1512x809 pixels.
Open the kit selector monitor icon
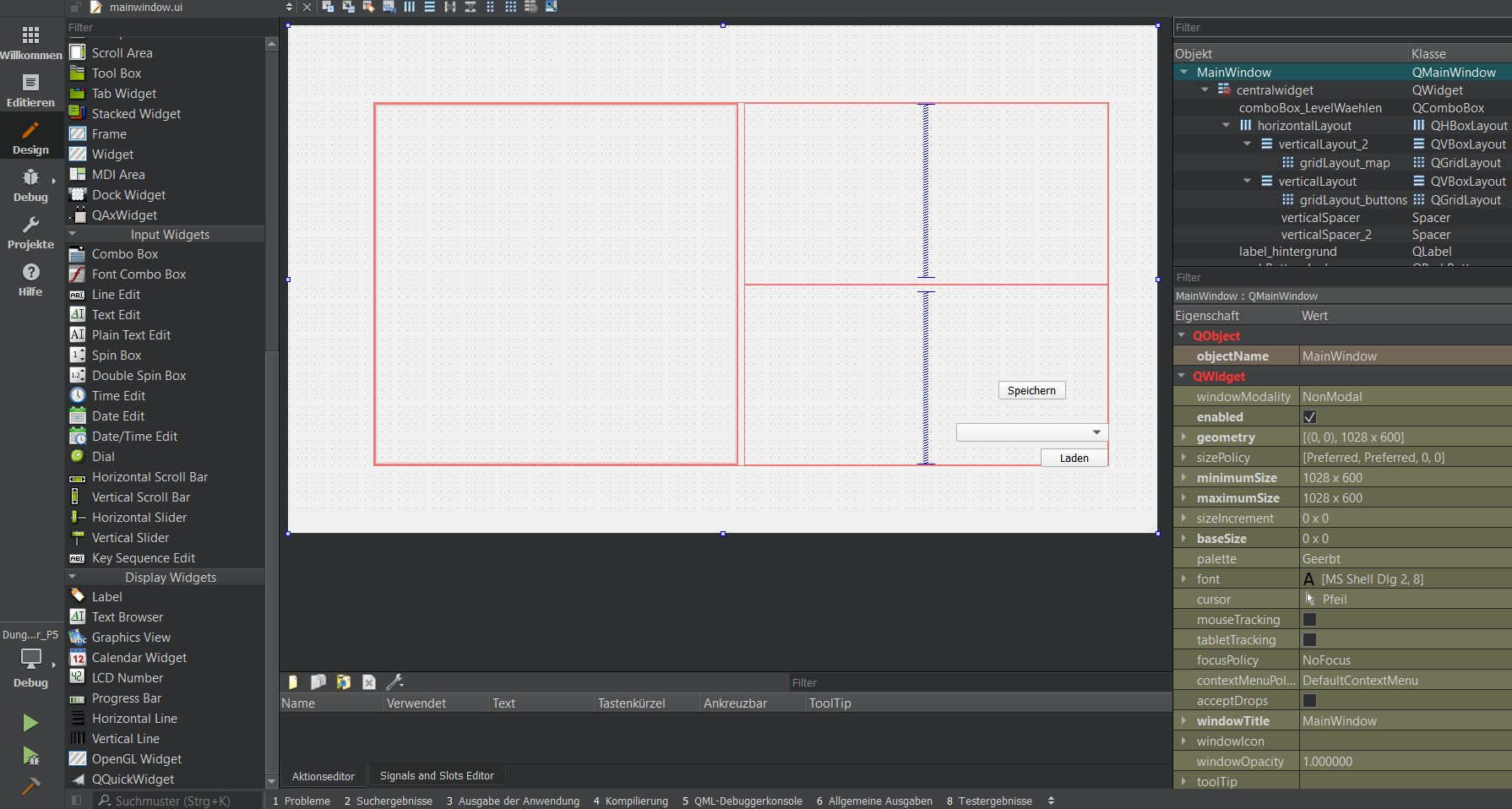pos(31,658)
